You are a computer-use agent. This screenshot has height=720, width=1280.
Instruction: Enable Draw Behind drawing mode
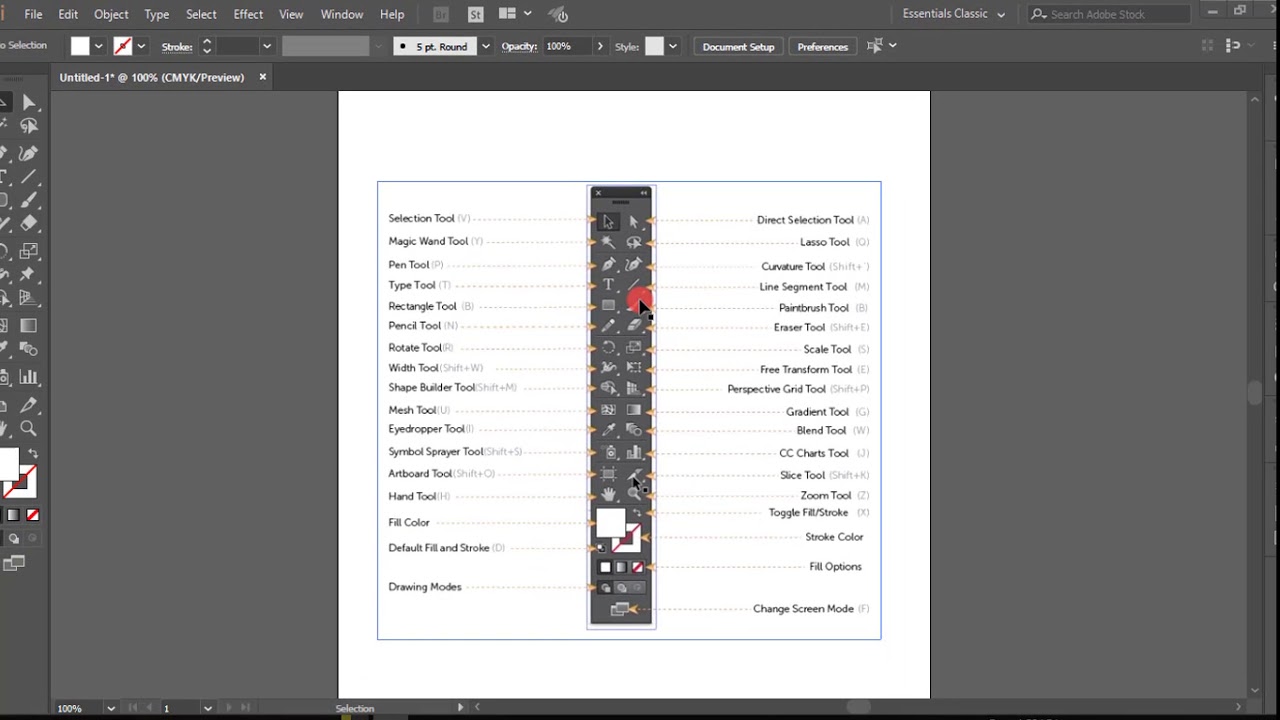pyautogui.click(x=14, y=538)
